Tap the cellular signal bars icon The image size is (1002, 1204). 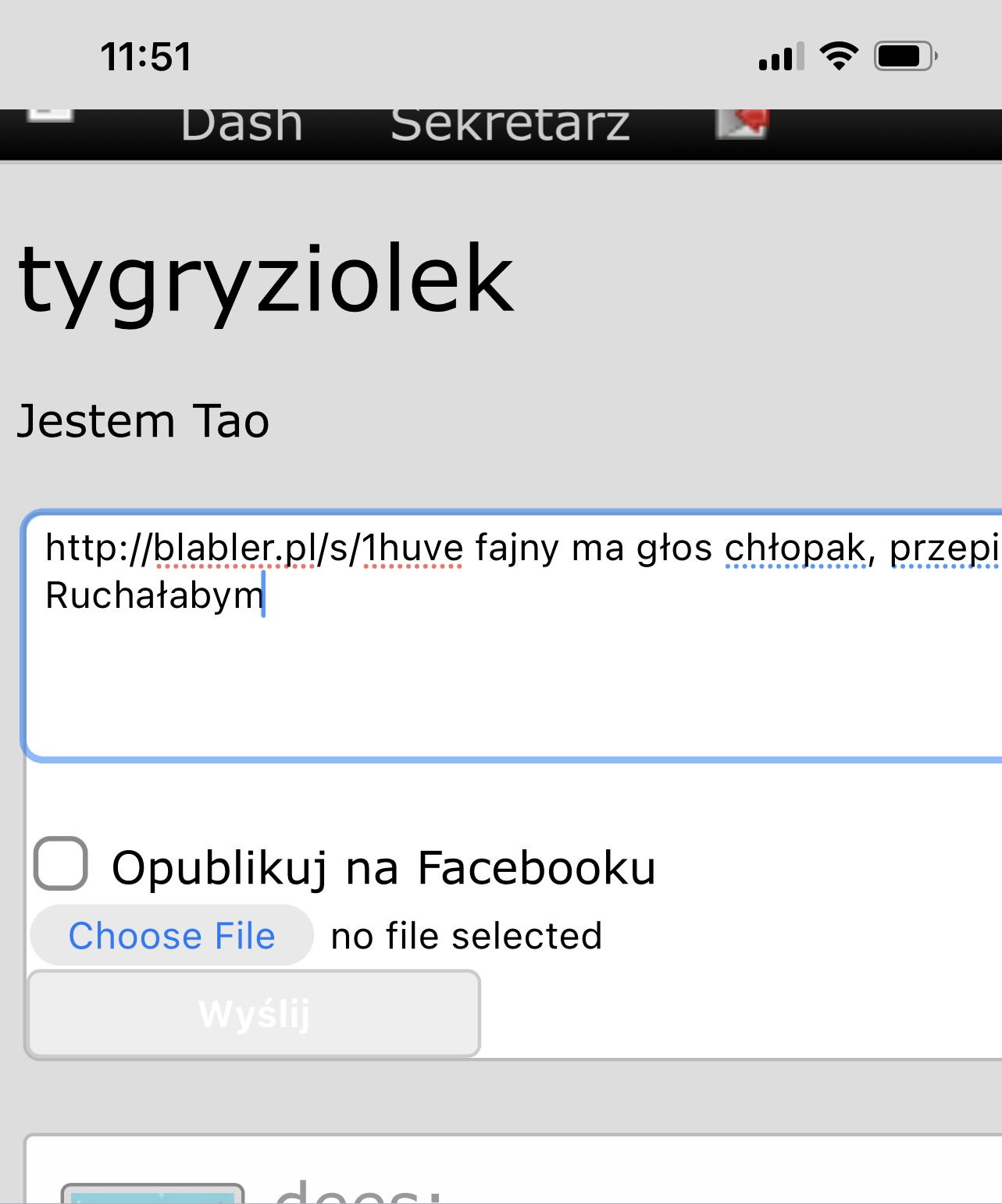pyautogui.click(x=781, y=57)
